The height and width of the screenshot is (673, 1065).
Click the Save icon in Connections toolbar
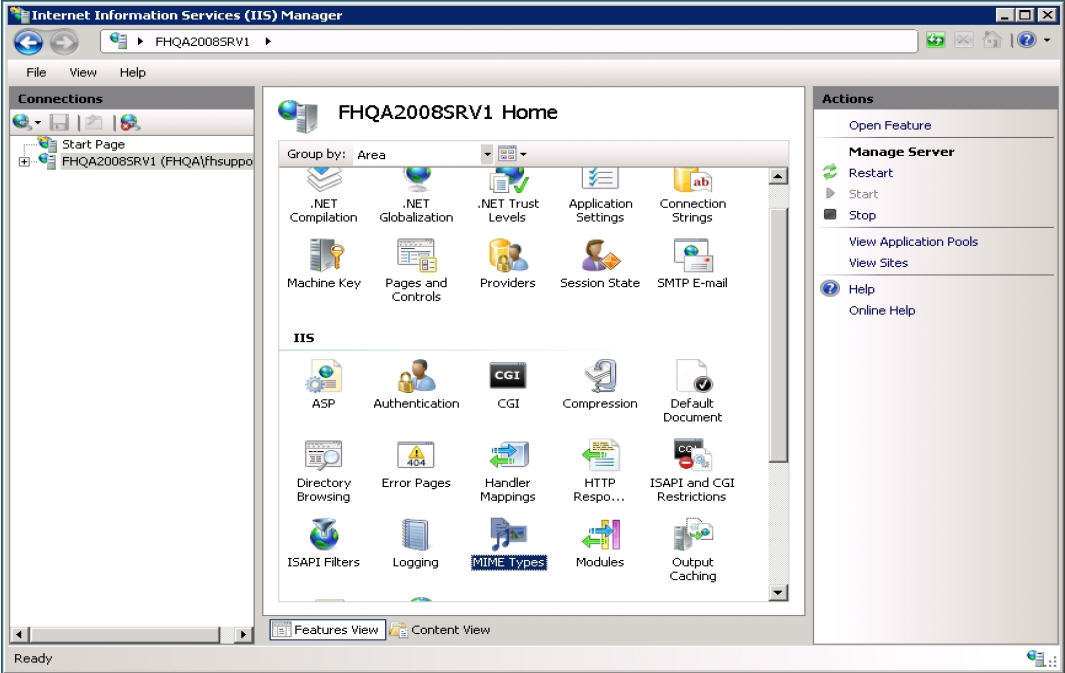[x=60, y=122]
